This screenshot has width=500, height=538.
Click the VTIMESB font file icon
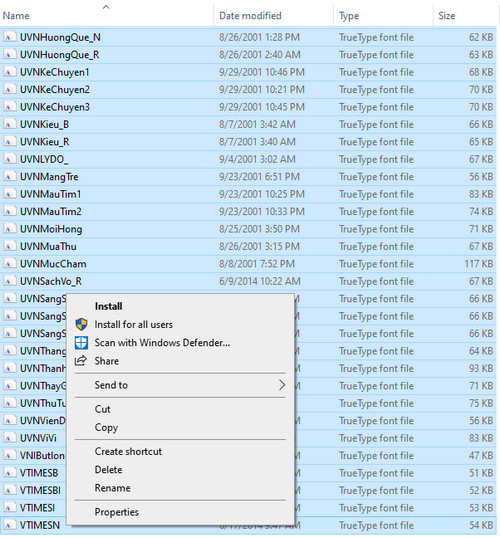pos(10,473)
